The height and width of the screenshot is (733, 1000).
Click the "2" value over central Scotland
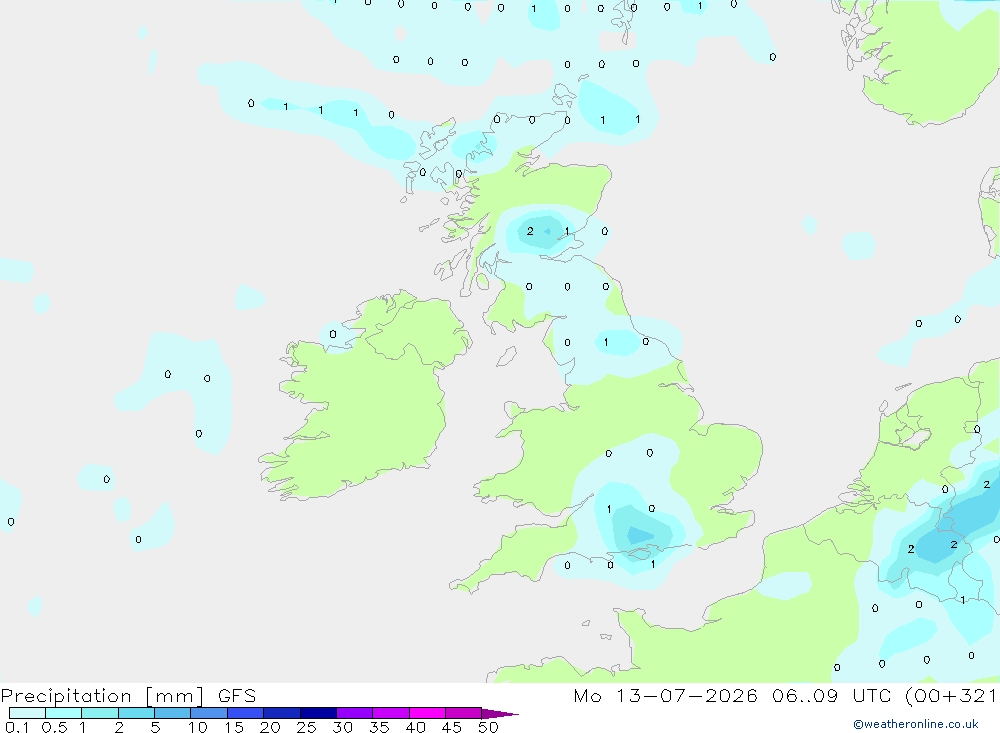click(x=530, y=231)
